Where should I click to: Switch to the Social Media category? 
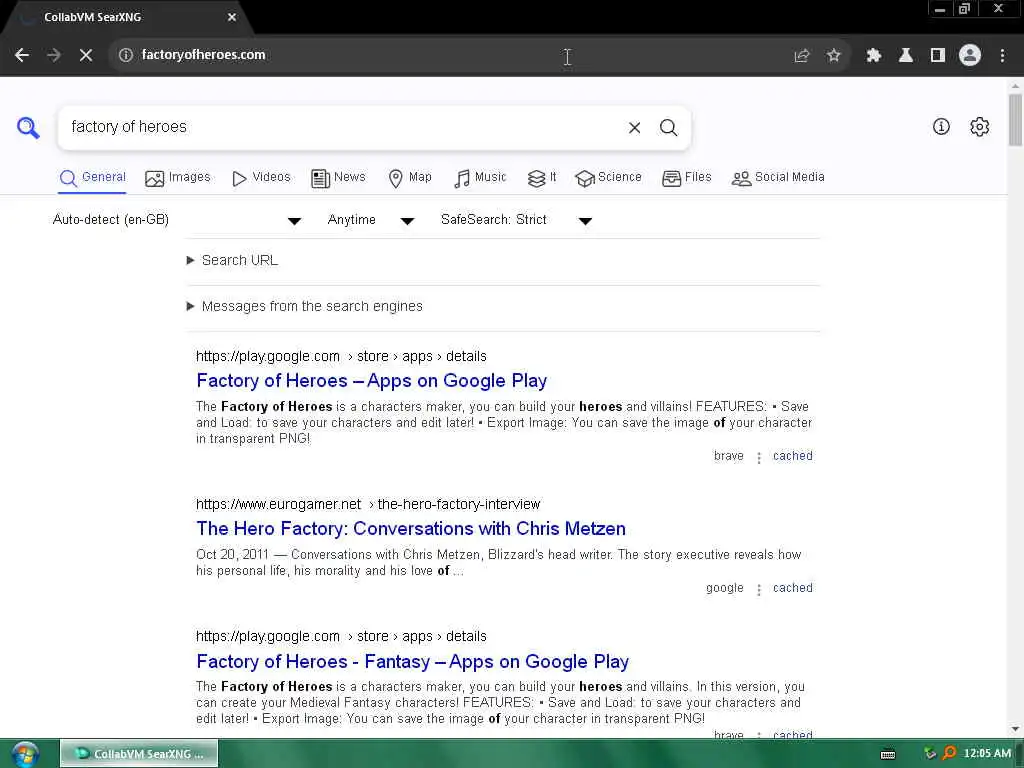click(x=778, y=178)
